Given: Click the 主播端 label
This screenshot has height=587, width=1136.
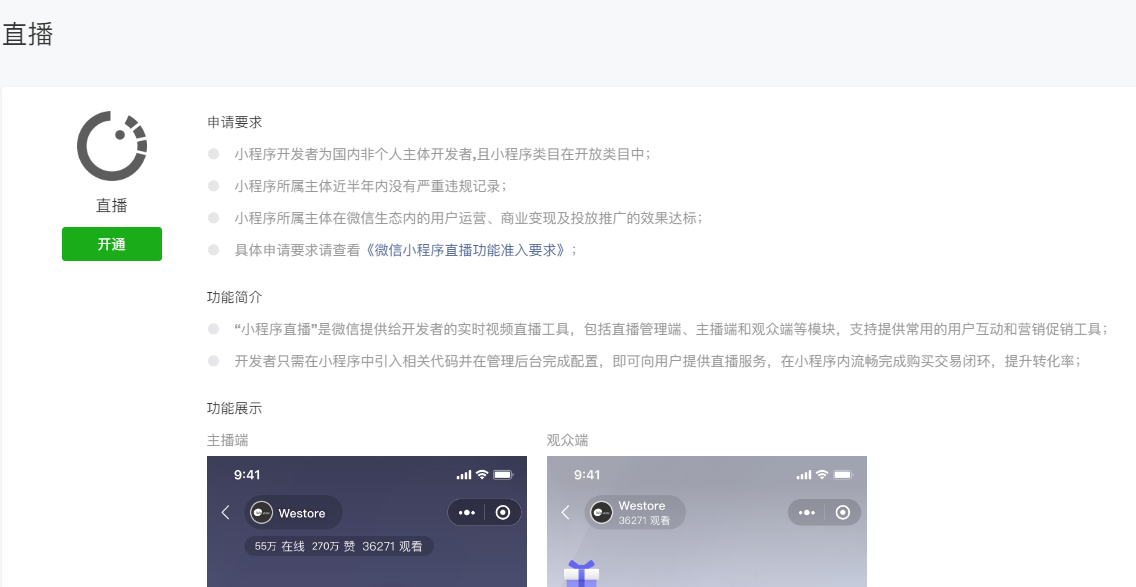Looking at the screenshot, I should (227, 440).
